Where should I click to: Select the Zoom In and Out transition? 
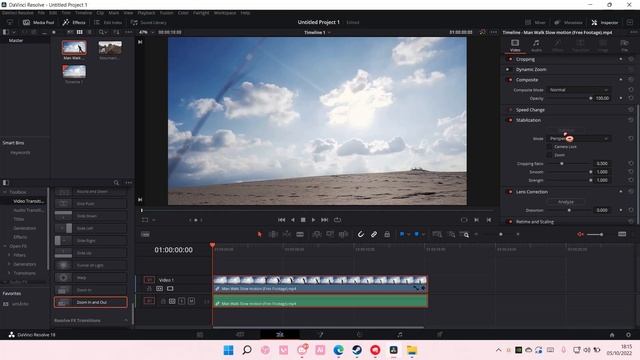click(x=91, y=302)
